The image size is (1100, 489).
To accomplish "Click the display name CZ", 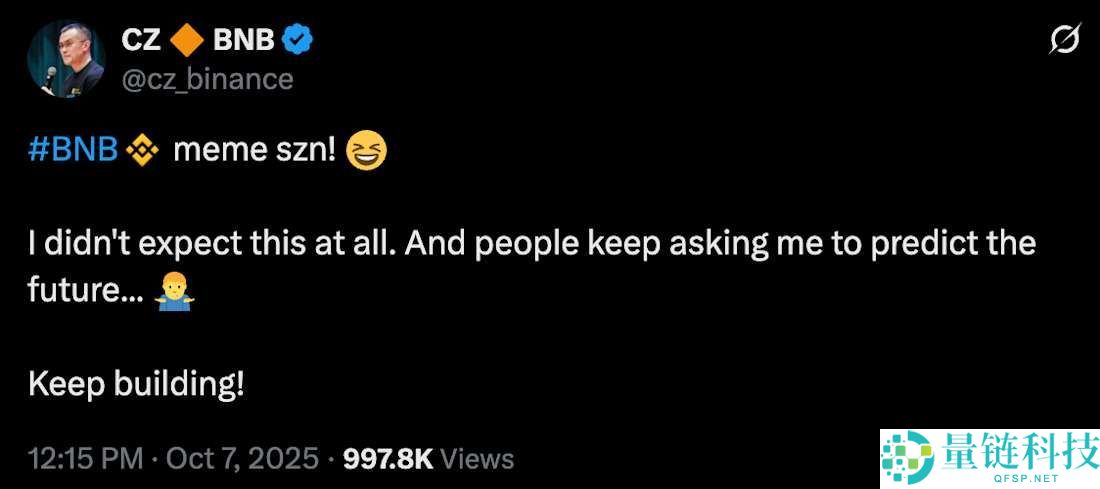I will point(141,40).
